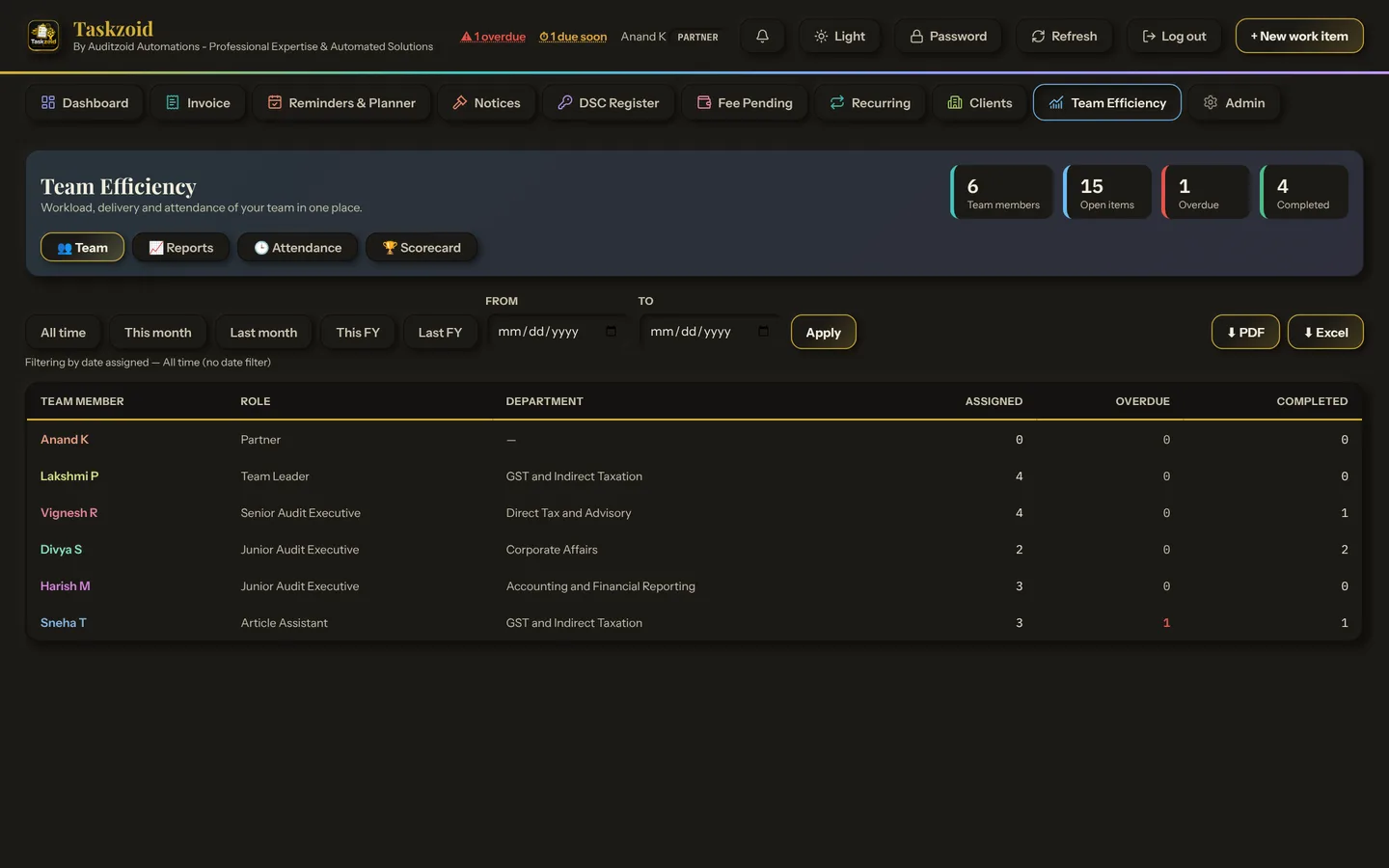Go to the Dashboard tab
Viewport: 1389px width, 868px height.
(85, 102)
